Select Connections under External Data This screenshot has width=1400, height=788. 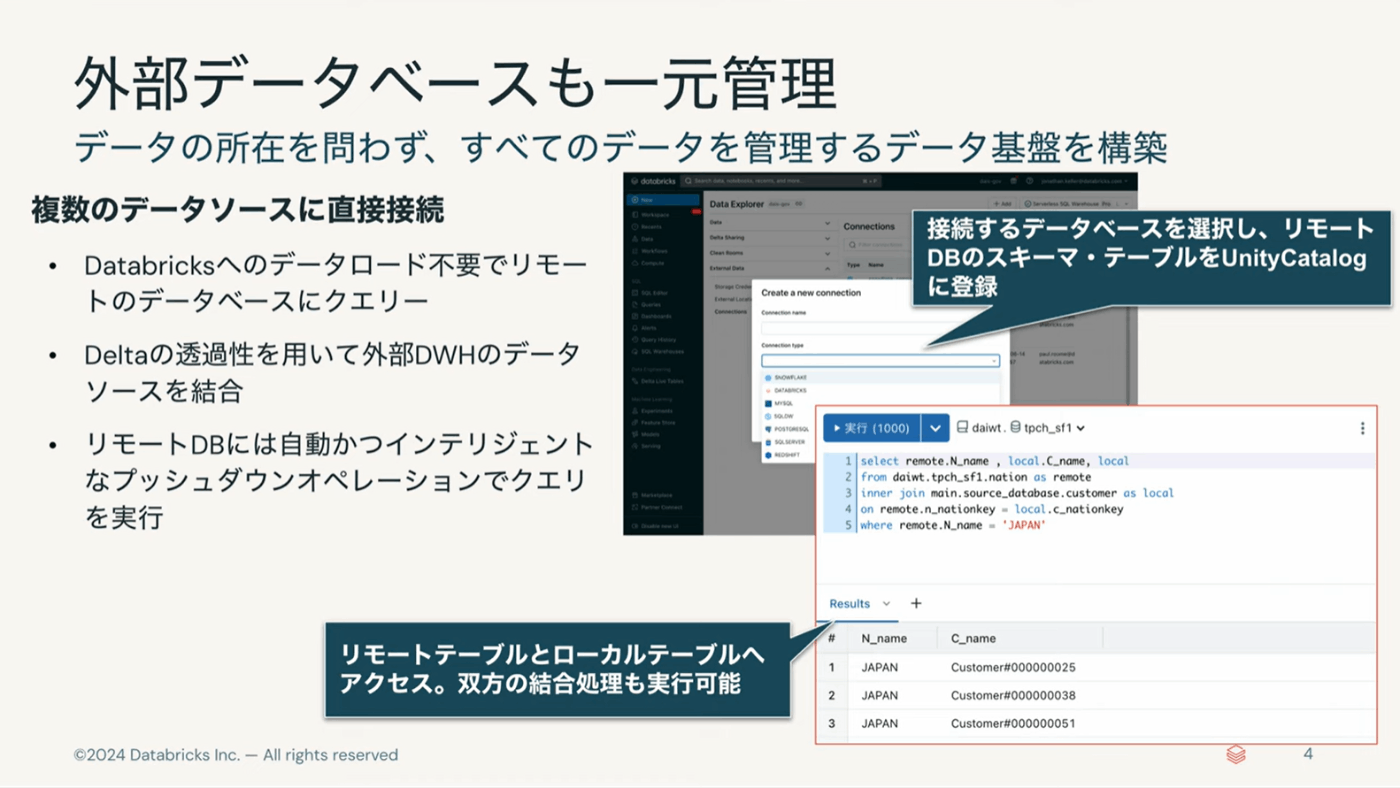[x=731, y=312]
